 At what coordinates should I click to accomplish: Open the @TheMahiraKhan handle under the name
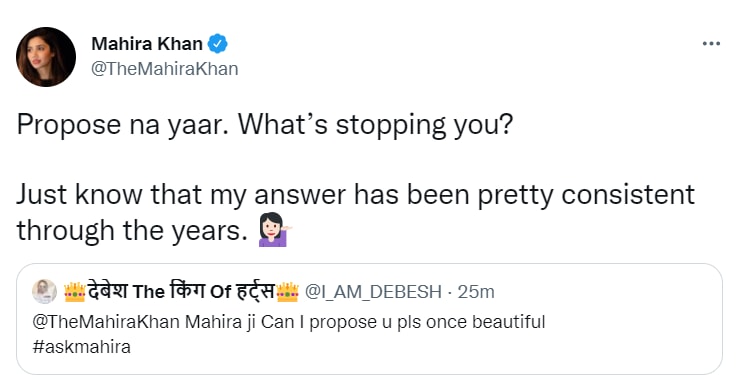click(x=164, y=69)
